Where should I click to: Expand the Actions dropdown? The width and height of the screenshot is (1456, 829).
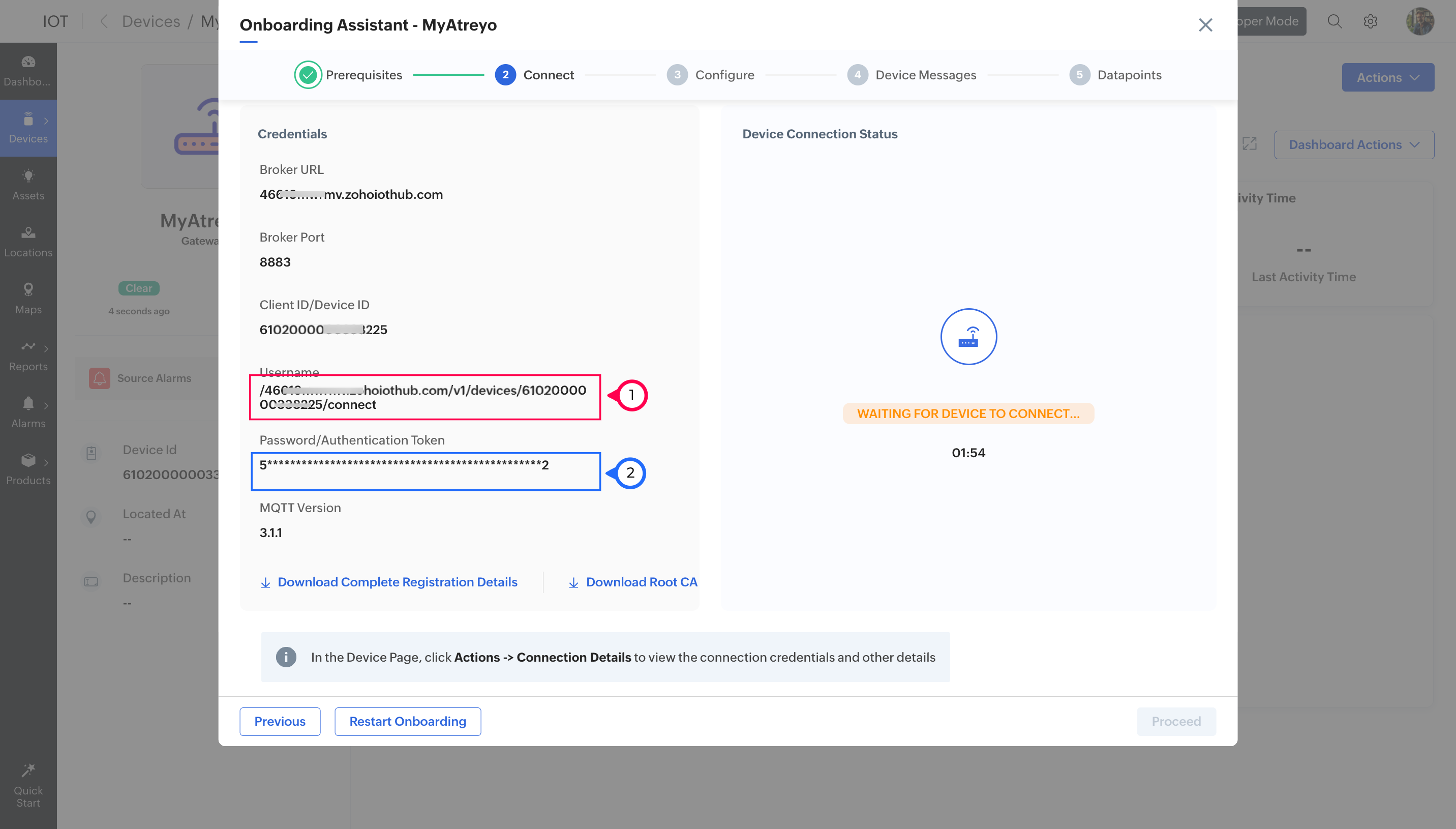pos(1387,77)
